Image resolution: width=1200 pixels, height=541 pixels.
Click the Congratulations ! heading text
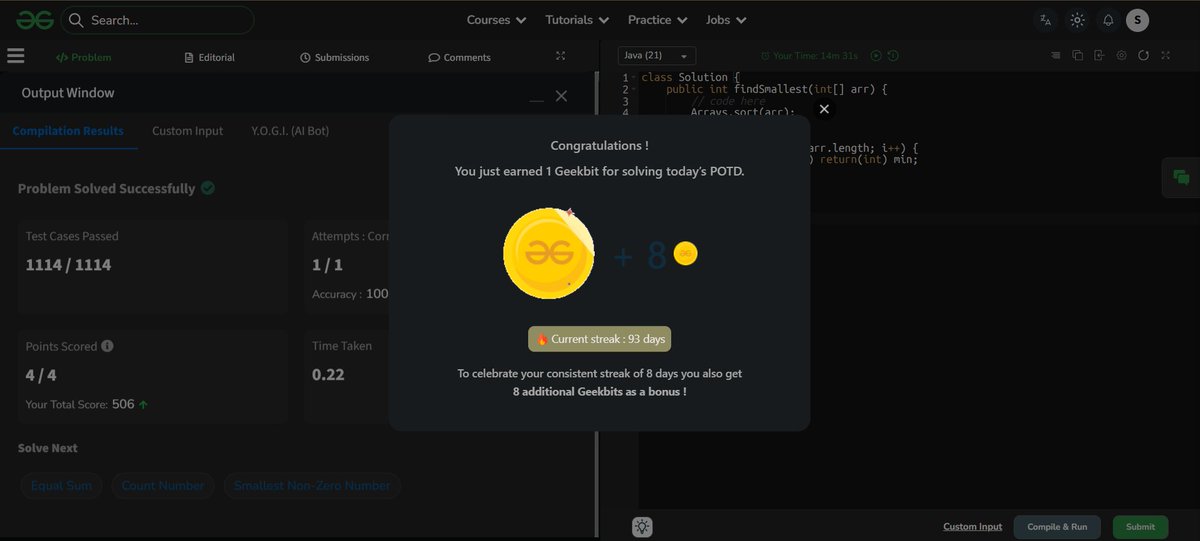click(x=599, y=146)
